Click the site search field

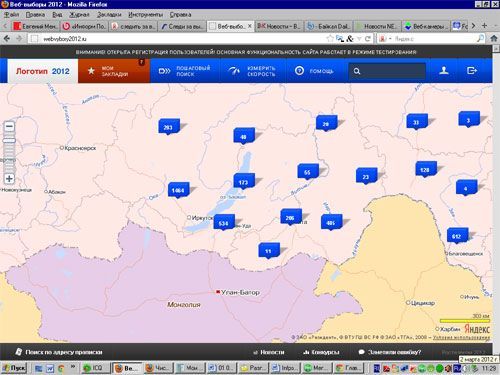tap(387, 71)
